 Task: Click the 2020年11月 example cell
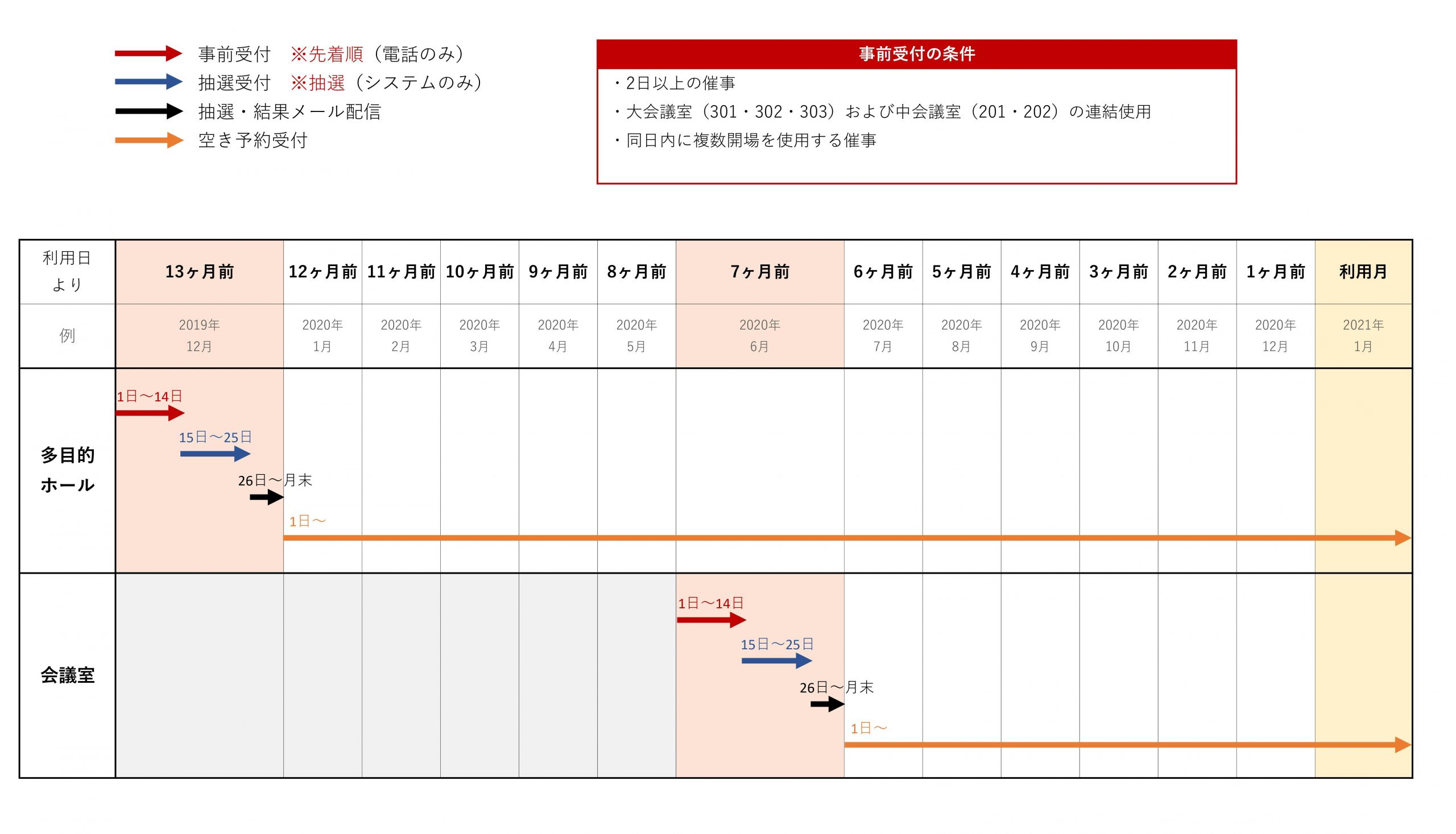1197,335
